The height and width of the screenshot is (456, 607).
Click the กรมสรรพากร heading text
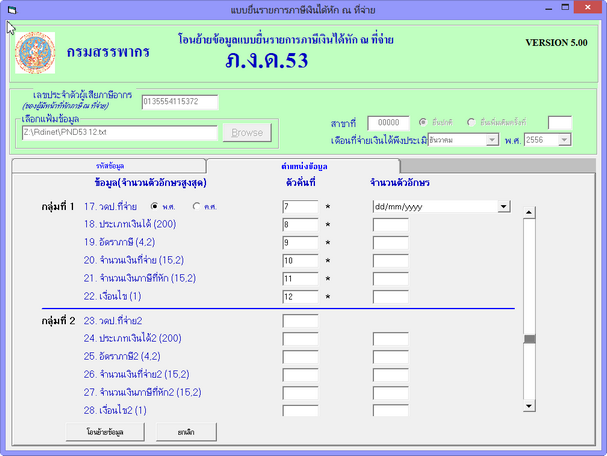pyautogui.click(x=108, y=51)
